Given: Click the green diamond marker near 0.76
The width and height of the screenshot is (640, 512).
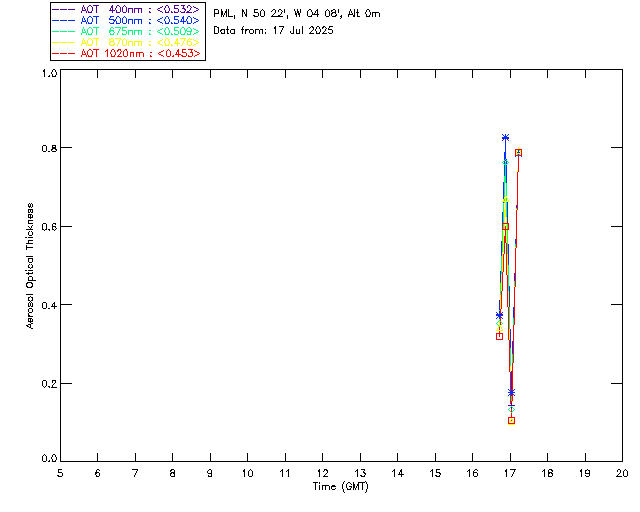Looking at the screenshot, I should click(x=505, y=162).
